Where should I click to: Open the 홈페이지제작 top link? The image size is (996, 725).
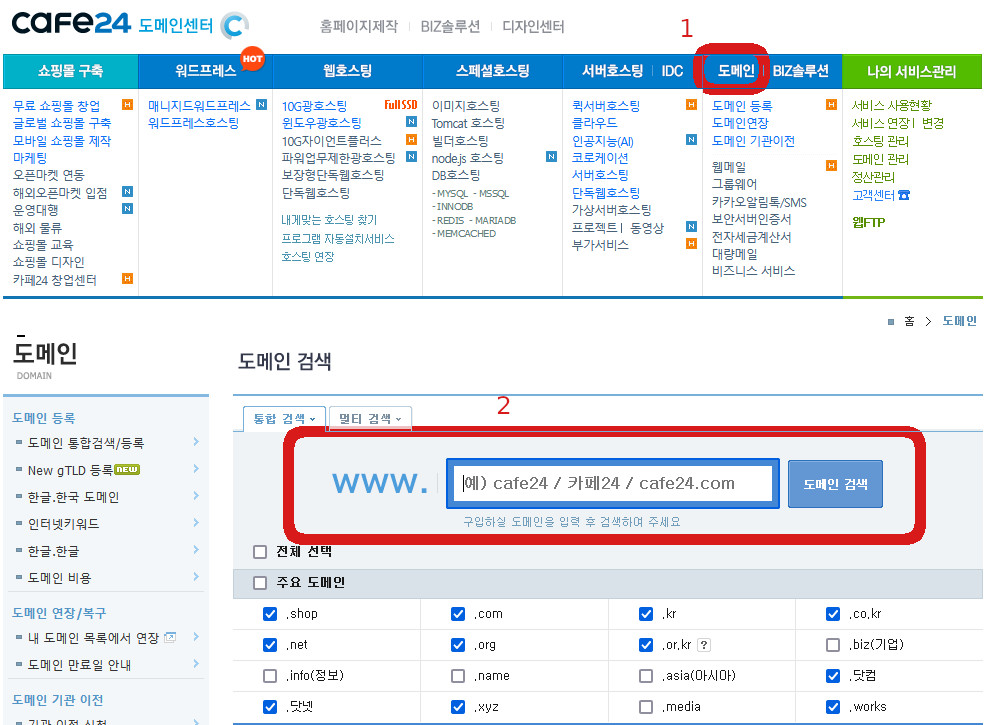[x=359, y=27]
